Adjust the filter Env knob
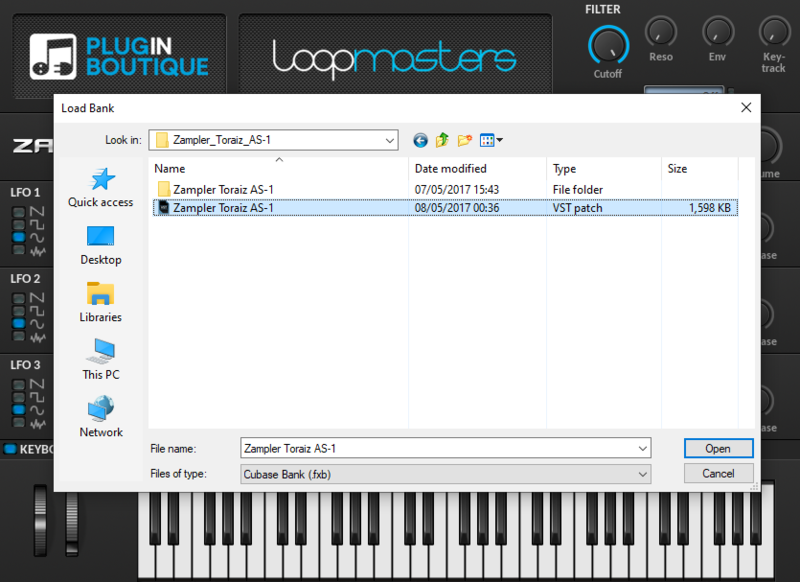Screen dimensions: 800x582 (718, 32)
